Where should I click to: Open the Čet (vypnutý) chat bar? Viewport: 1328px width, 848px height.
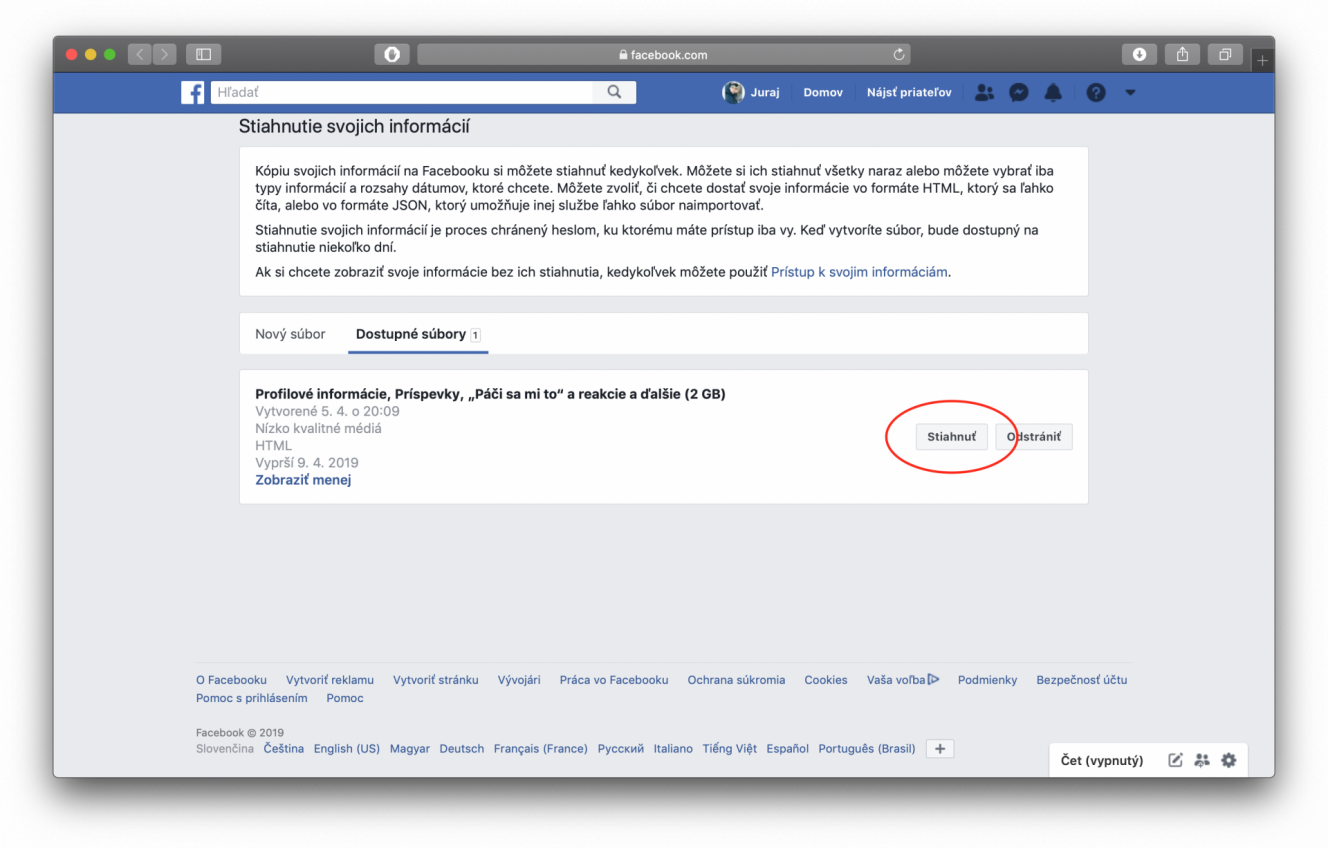point(1102,761)
